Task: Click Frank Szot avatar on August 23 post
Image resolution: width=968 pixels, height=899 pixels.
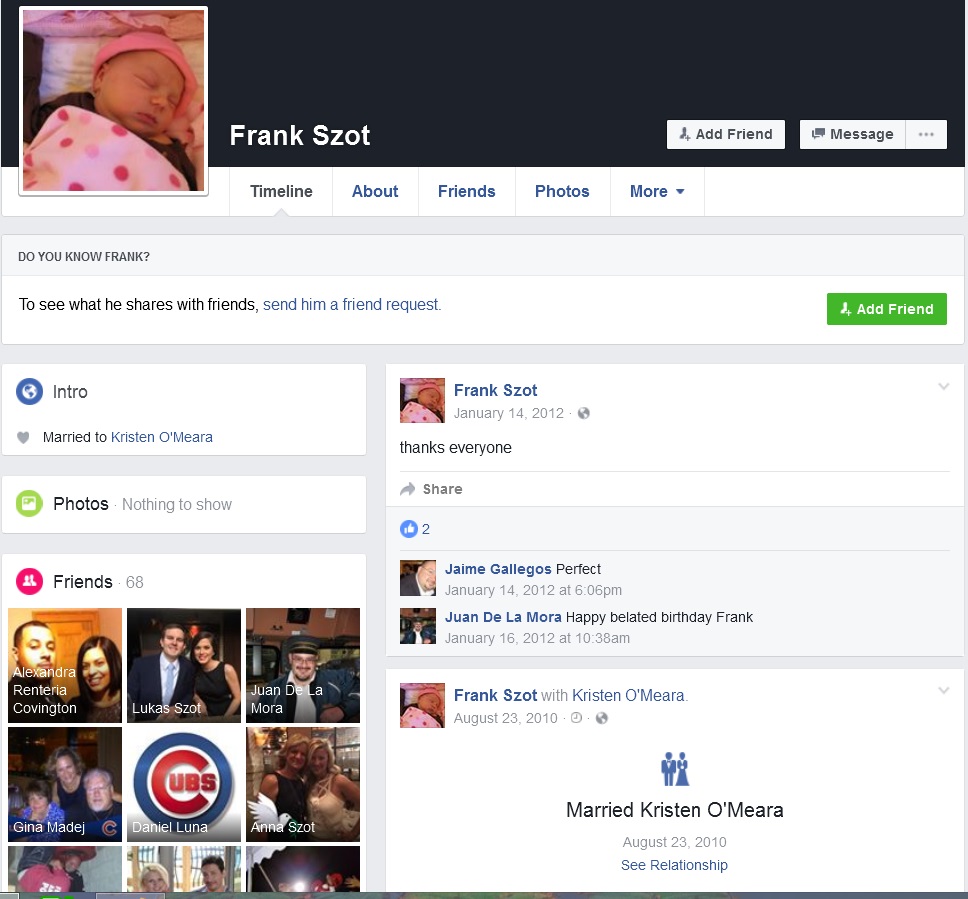Action: [x=422, y=705]
